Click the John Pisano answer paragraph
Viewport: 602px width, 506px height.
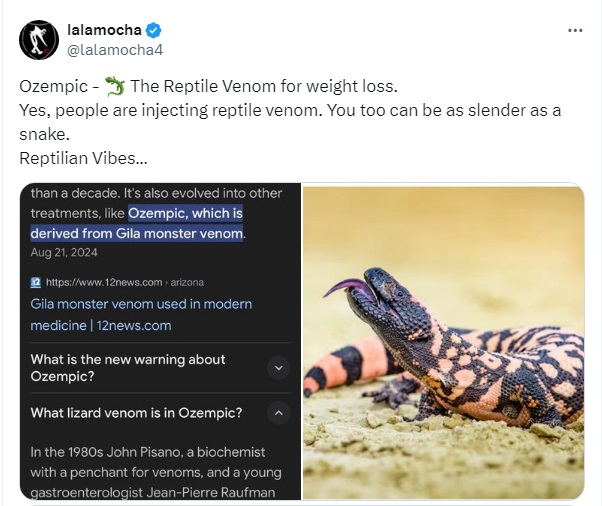(x=156, y=472)
